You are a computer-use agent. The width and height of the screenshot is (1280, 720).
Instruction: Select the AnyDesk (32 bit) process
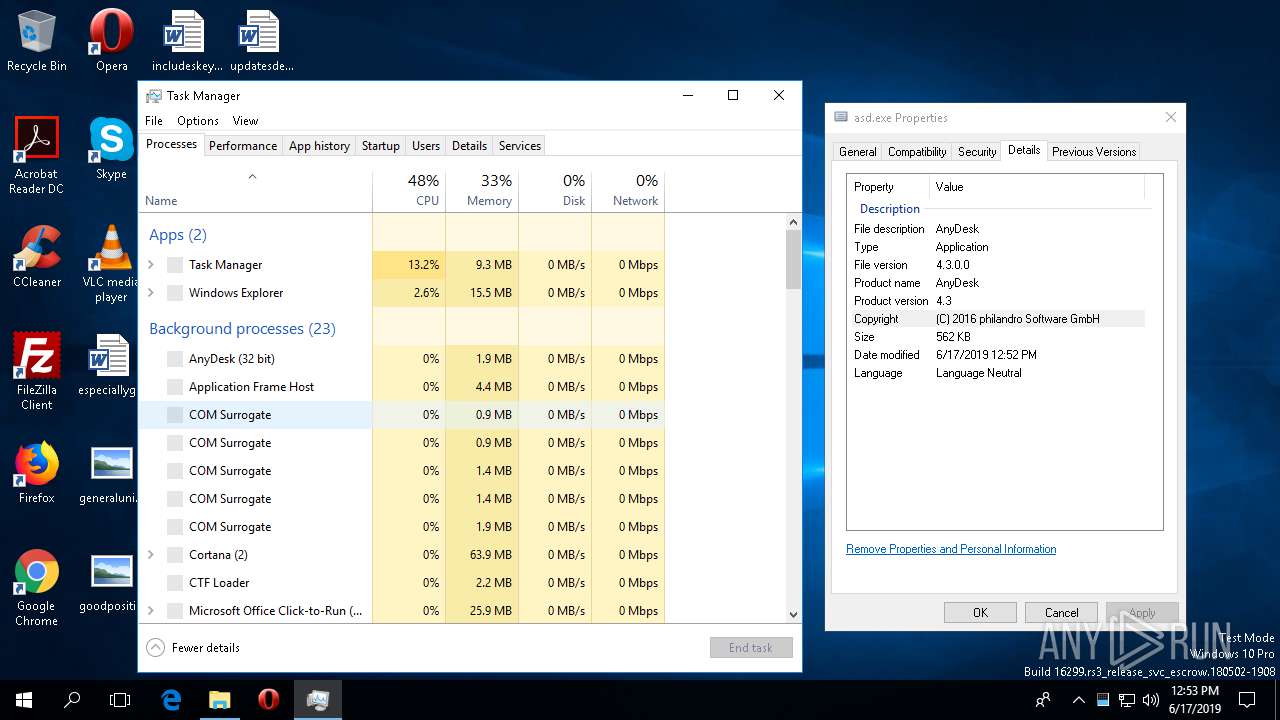coord(401,359)
